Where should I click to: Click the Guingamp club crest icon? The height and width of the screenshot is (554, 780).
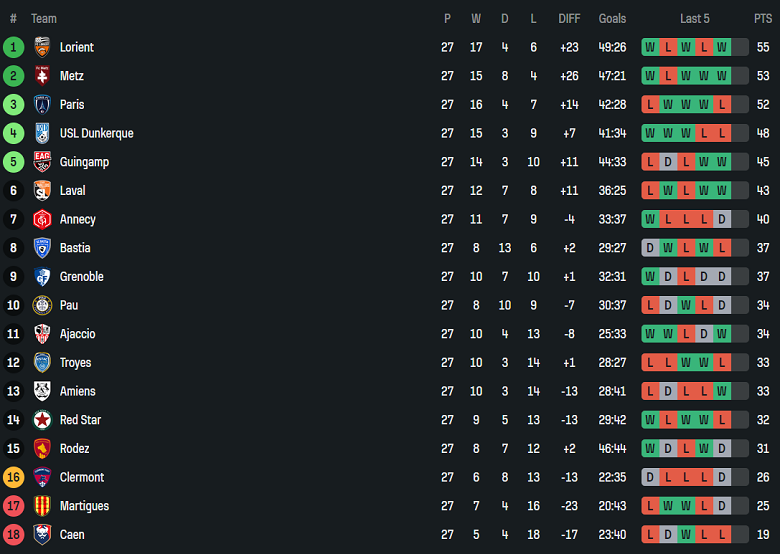click(x=42, y=162)
